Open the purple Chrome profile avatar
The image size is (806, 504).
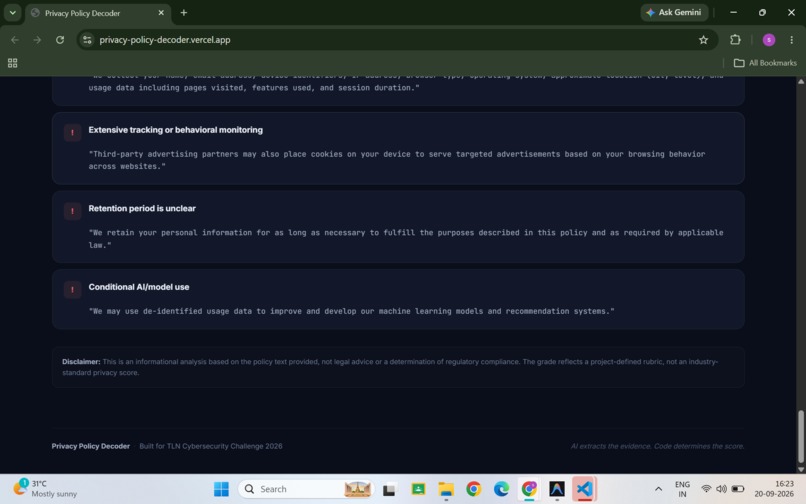pyautogui.click(x=768, y=40)
